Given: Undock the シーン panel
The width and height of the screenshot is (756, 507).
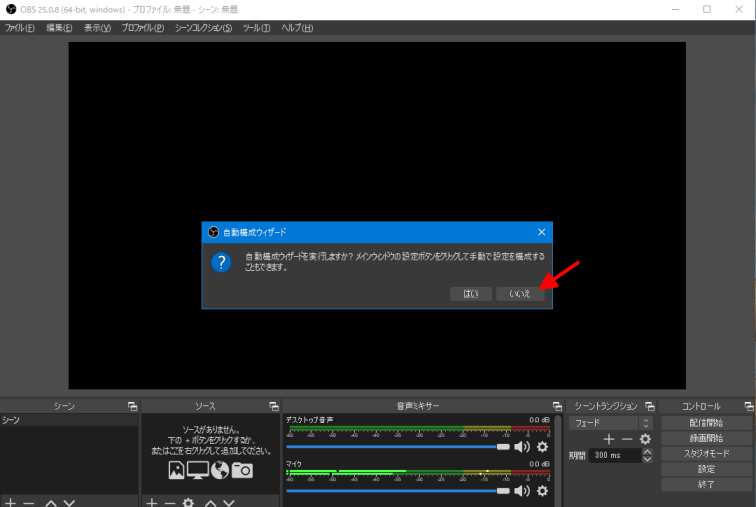Looking at the screenshot, I should click(x=132, y=406).
